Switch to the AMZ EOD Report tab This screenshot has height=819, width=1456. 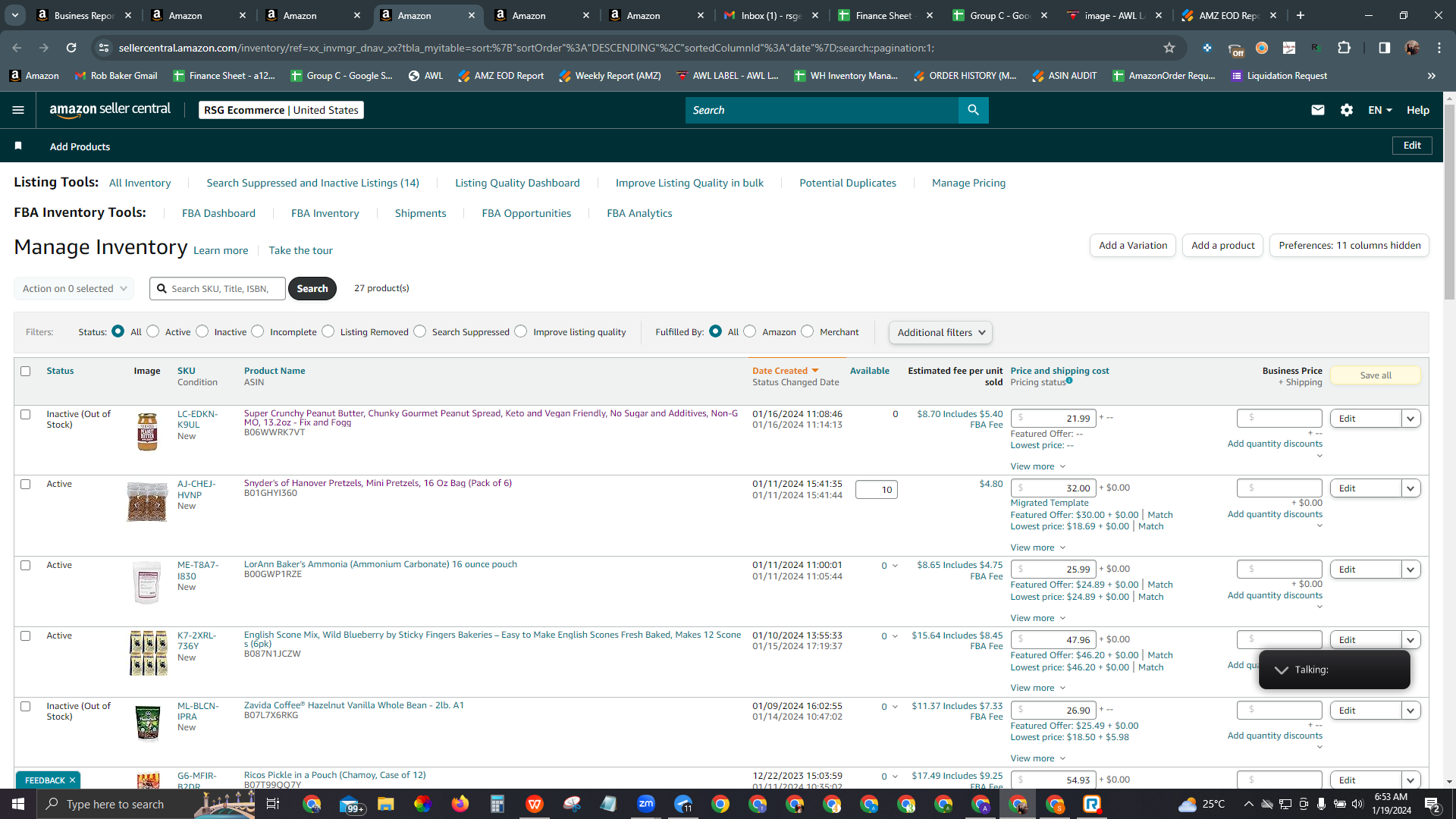tap(1230, 15)
